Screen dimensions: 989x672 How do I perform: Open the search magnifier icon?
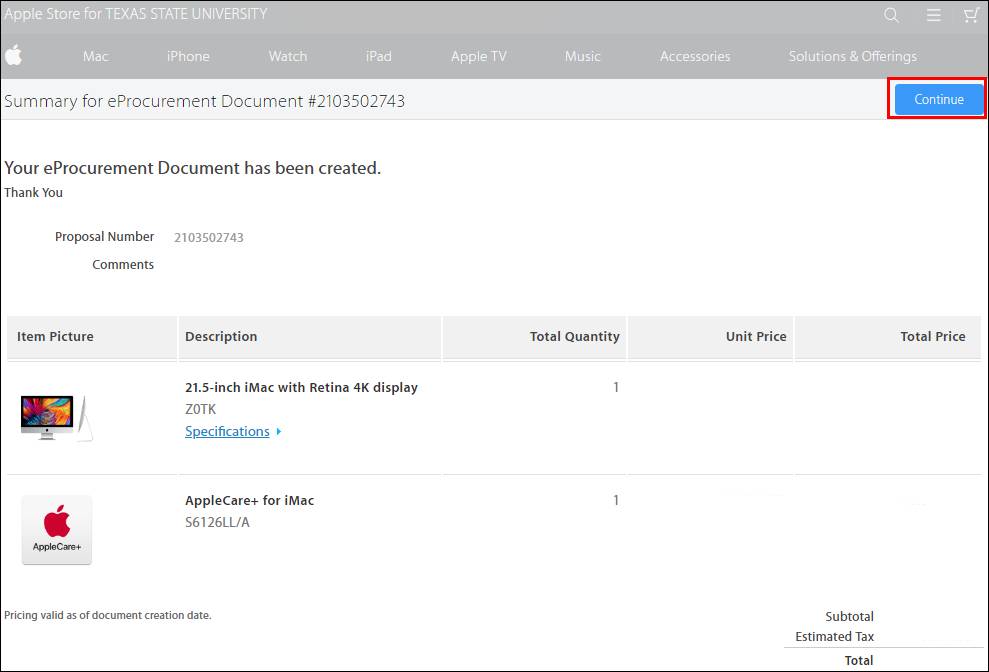[x=891, y=15]
